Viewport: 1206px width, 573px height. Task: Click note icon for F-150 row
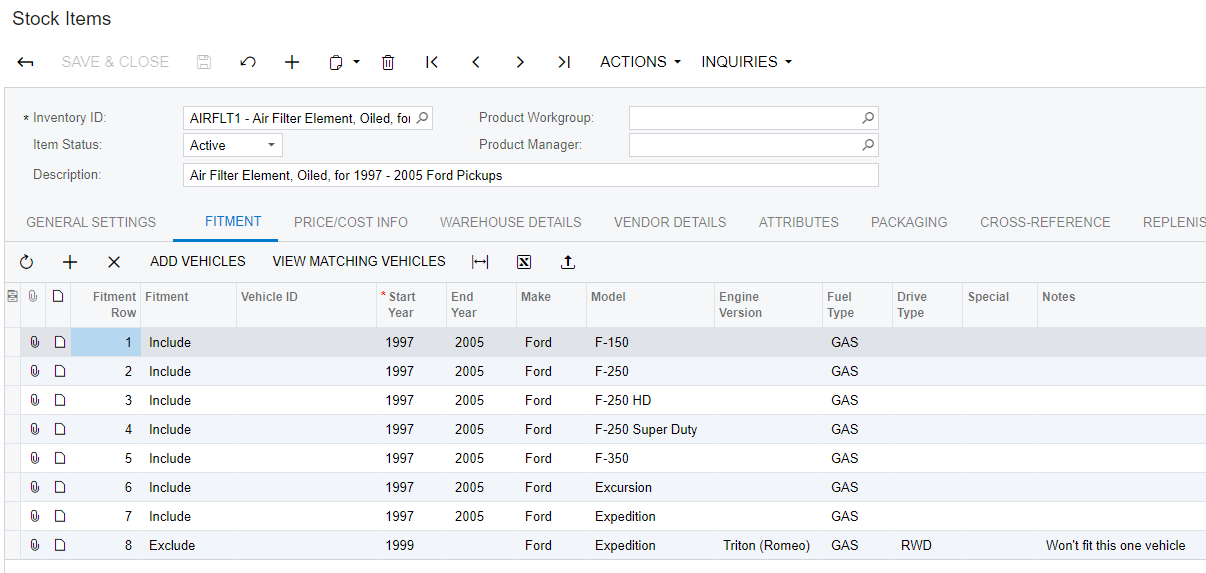pyautogui.click(x=59, y=342)
